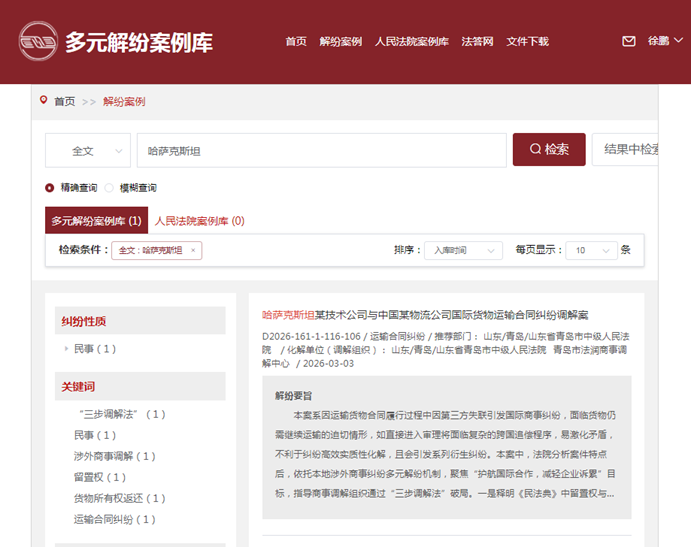Go to 人民法院案例库 in top navigation
This screenshot has width=691, height=547.
coord(411,41)
